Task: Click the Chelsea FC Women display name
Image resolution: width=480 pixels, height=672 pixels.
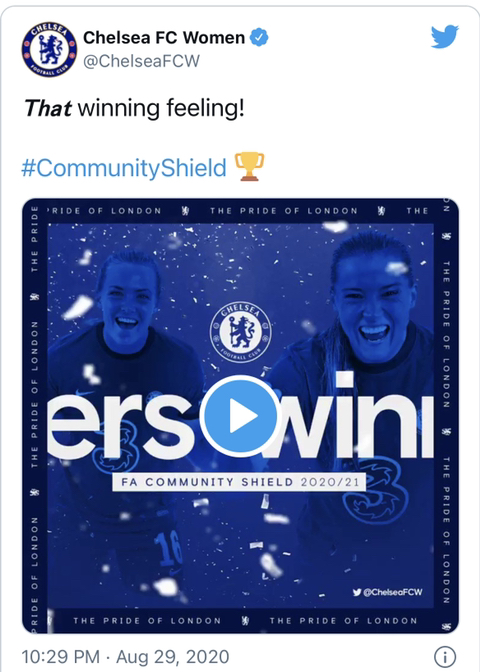Action: tap(164, 38)
